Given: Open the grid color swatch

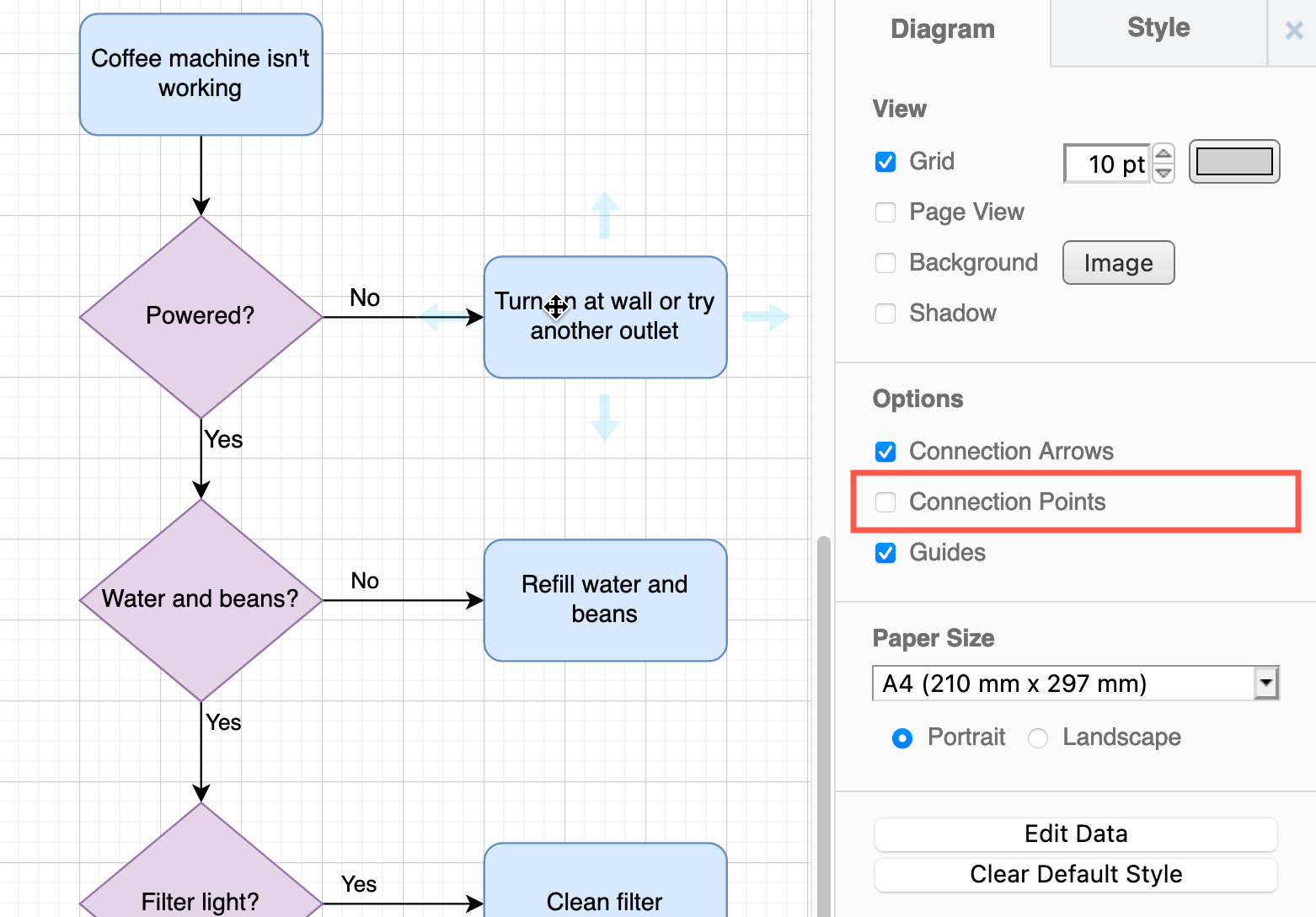Looking at the screenshot, I should (x=1233, y=161).
